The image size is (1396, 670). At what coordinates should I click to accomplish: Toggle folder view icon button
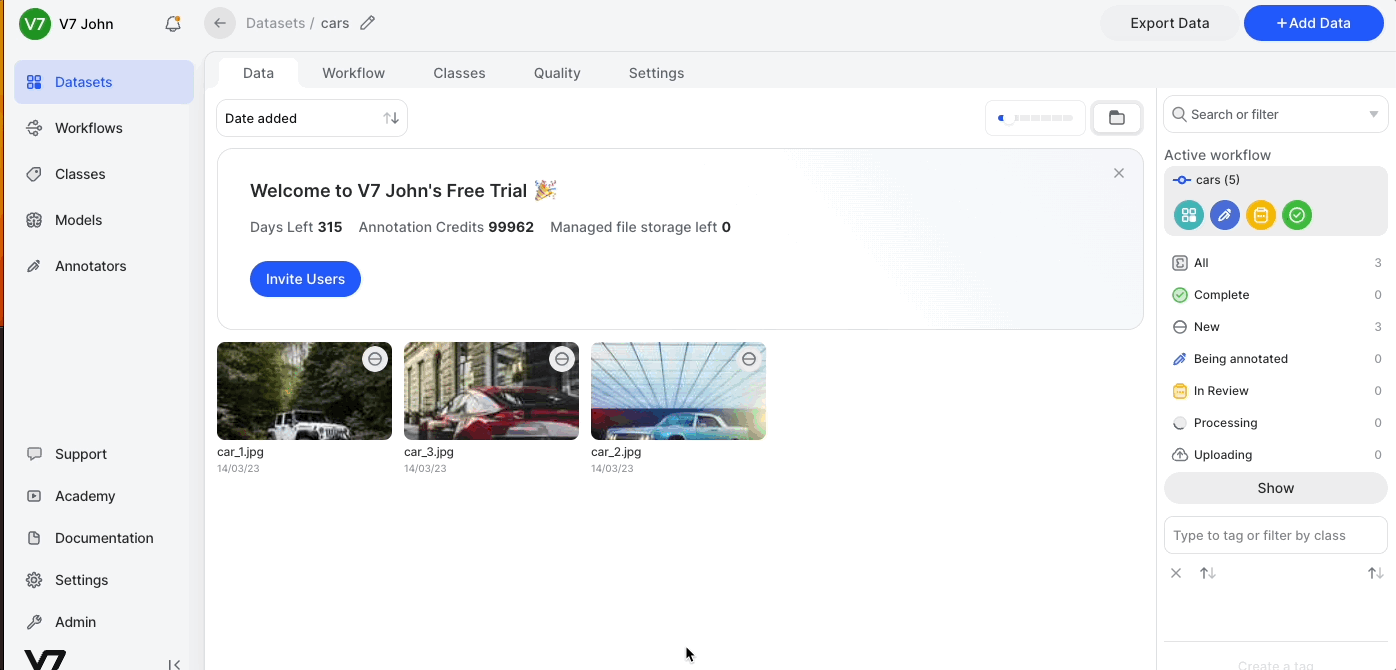point(1116,118)
